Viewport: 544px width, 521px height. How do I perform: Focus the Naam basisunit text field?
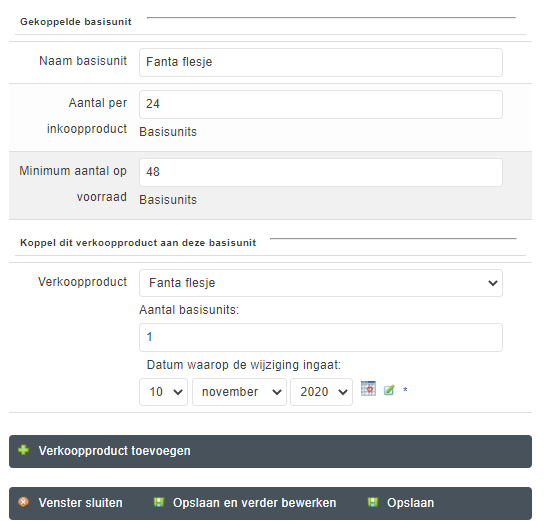tap(321, 62)
